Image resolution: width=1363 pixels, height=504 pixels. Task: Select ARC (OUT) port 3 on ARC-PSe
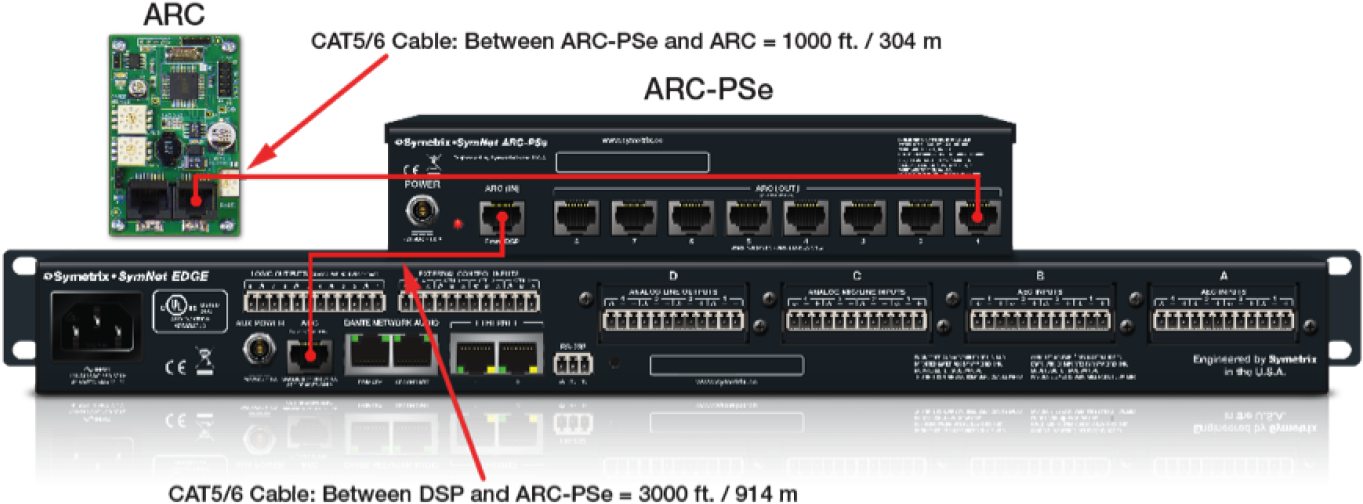coord(862,217)
